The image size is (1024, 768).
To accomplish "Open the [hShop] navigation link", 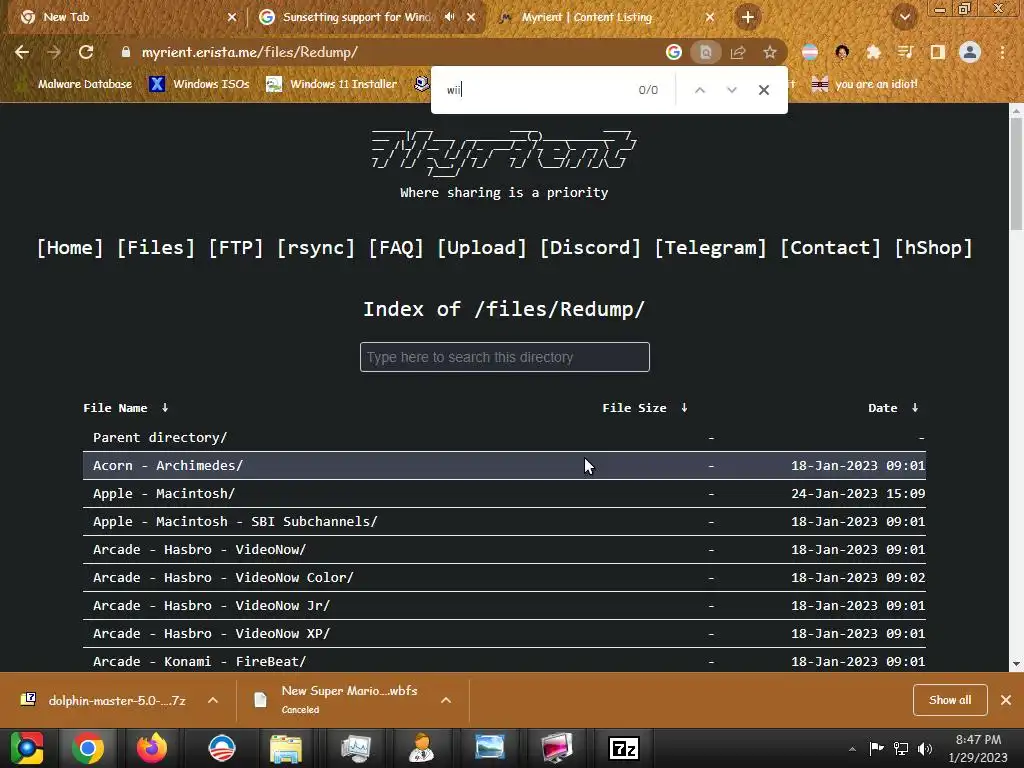I will click(x=933, y=248).
